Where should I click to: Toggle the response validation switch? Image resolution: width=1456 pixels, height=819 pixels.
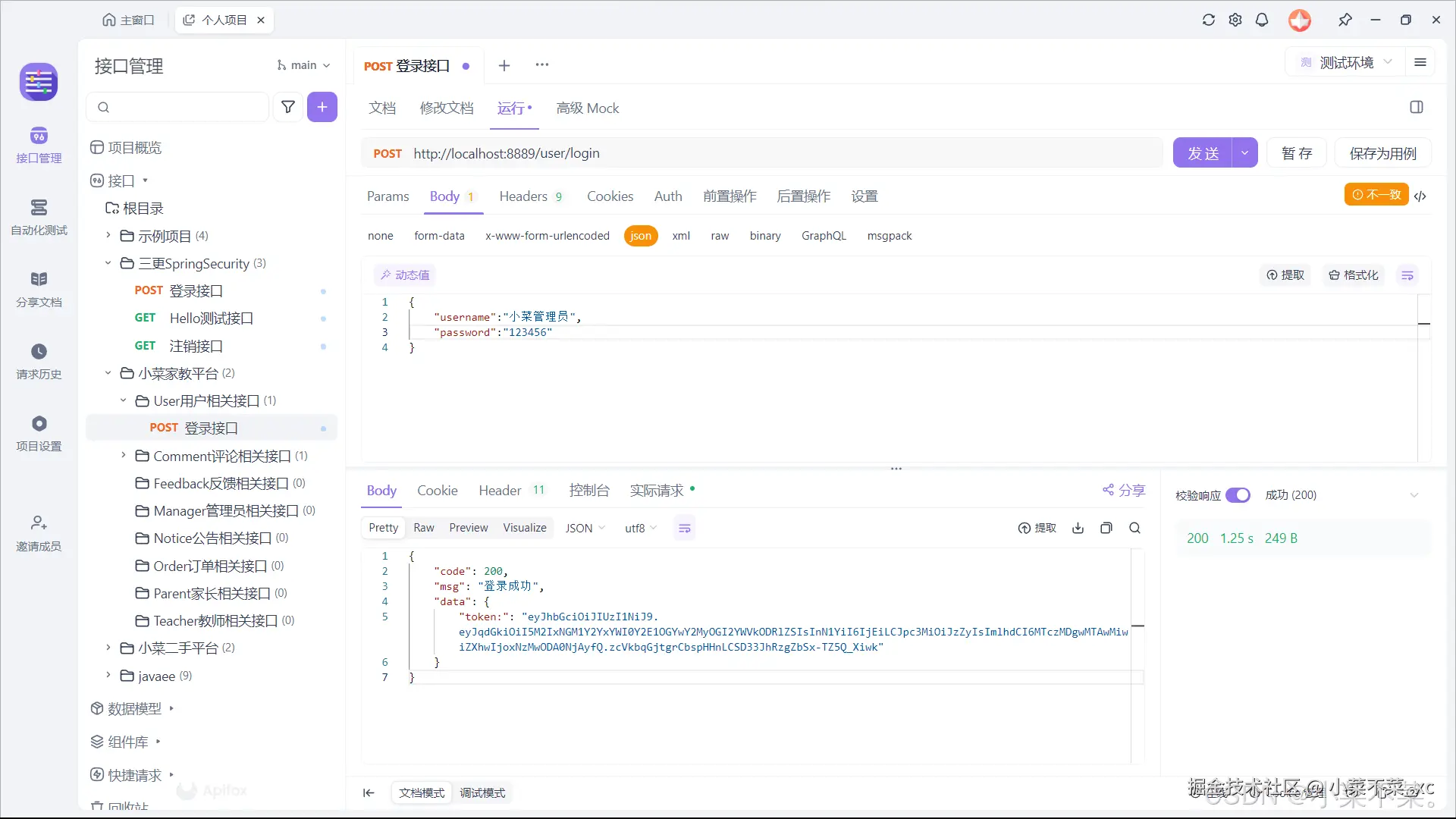point(1238,495)
